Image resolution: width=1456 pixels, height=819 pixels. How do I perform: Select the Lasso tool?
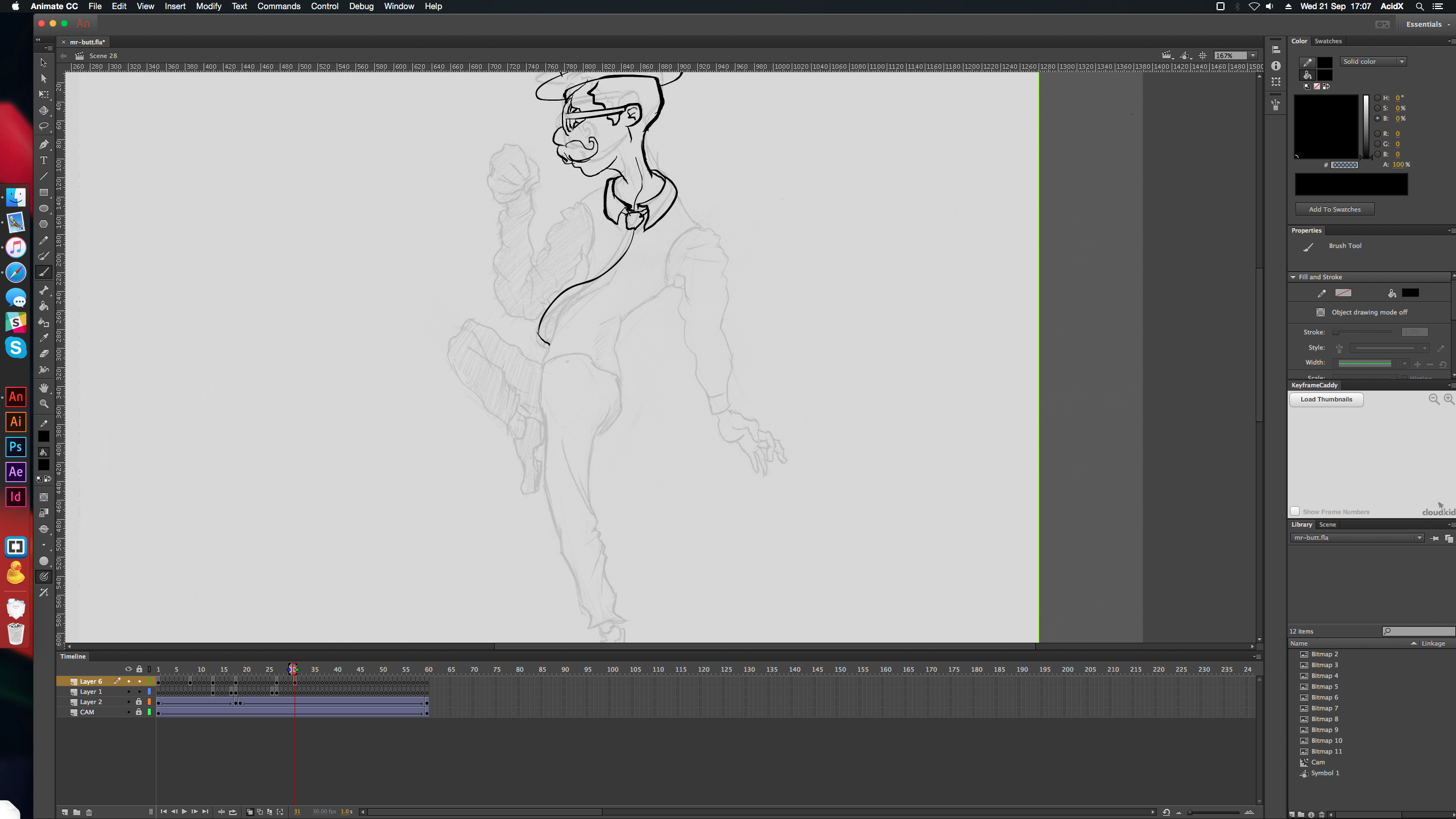(44, 126)
